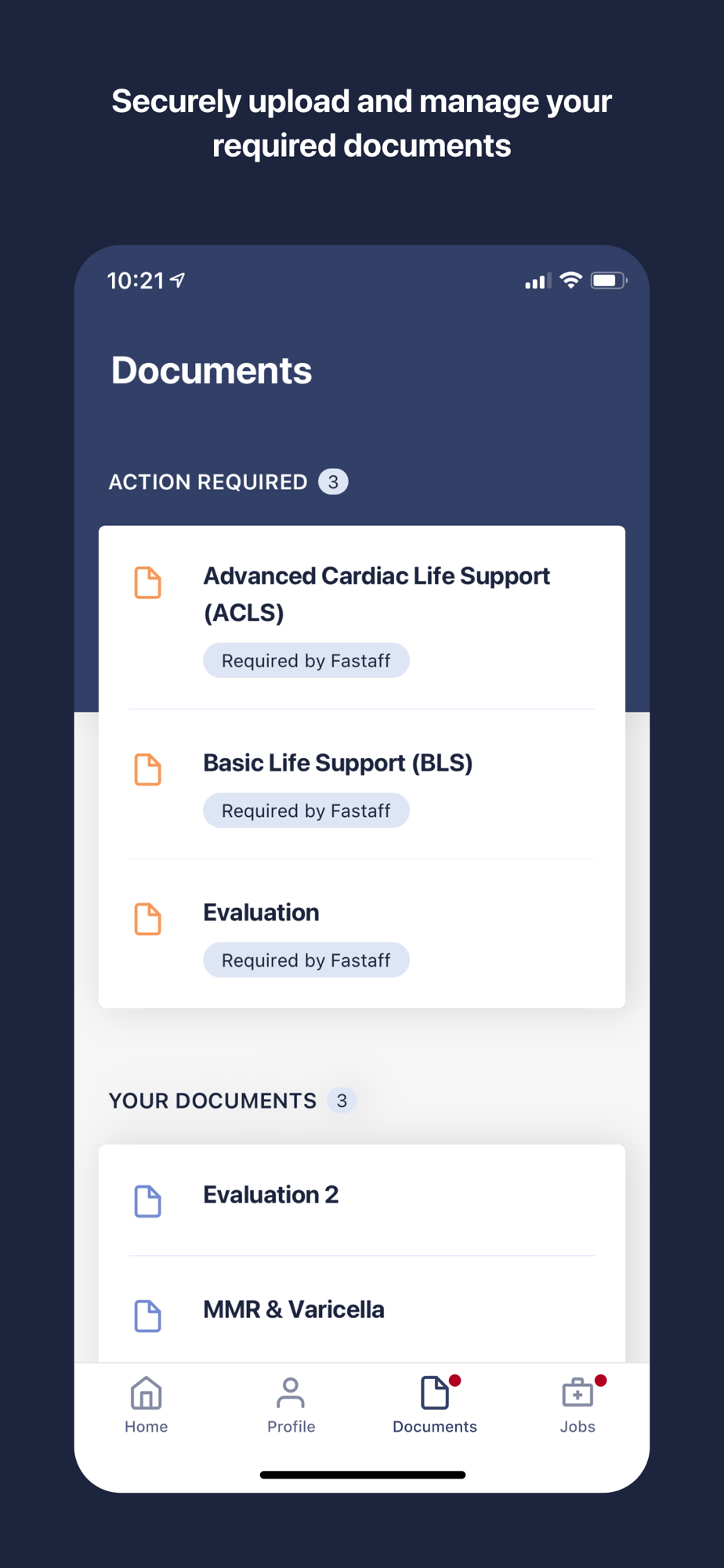Open the Jobs tab label

577,1427
